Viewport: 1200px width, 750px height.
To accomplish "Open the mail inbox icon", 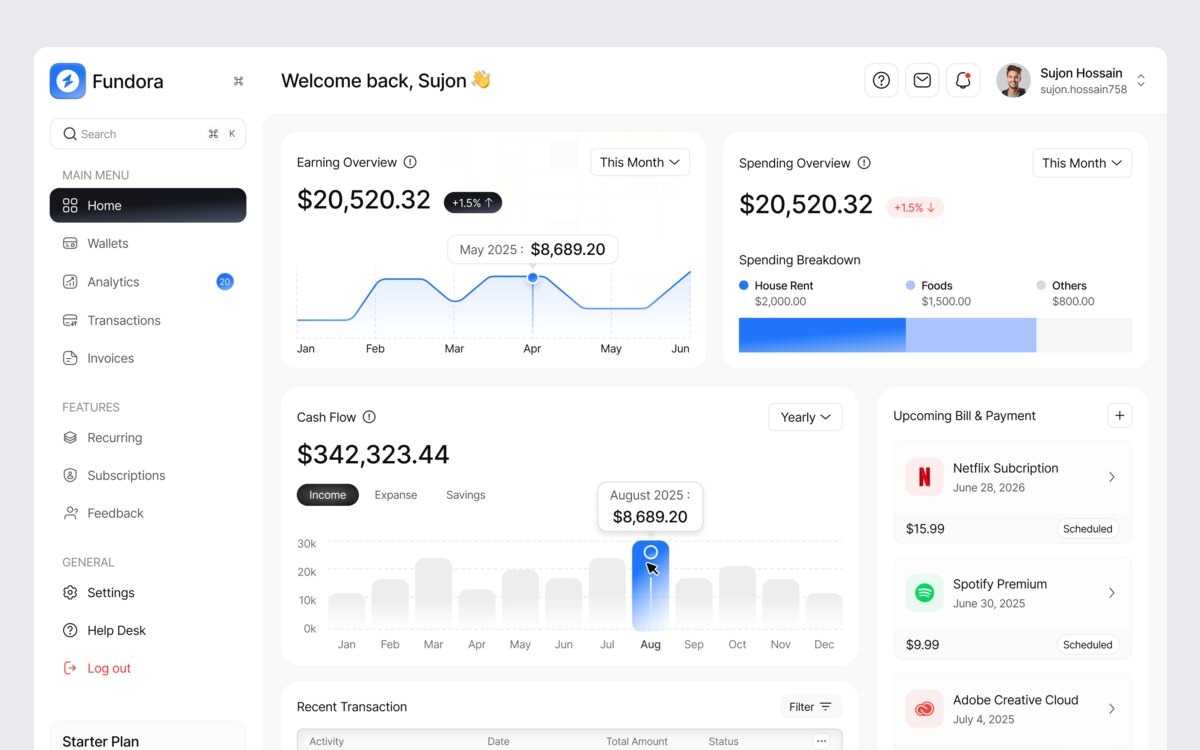I will coord(922,80).
